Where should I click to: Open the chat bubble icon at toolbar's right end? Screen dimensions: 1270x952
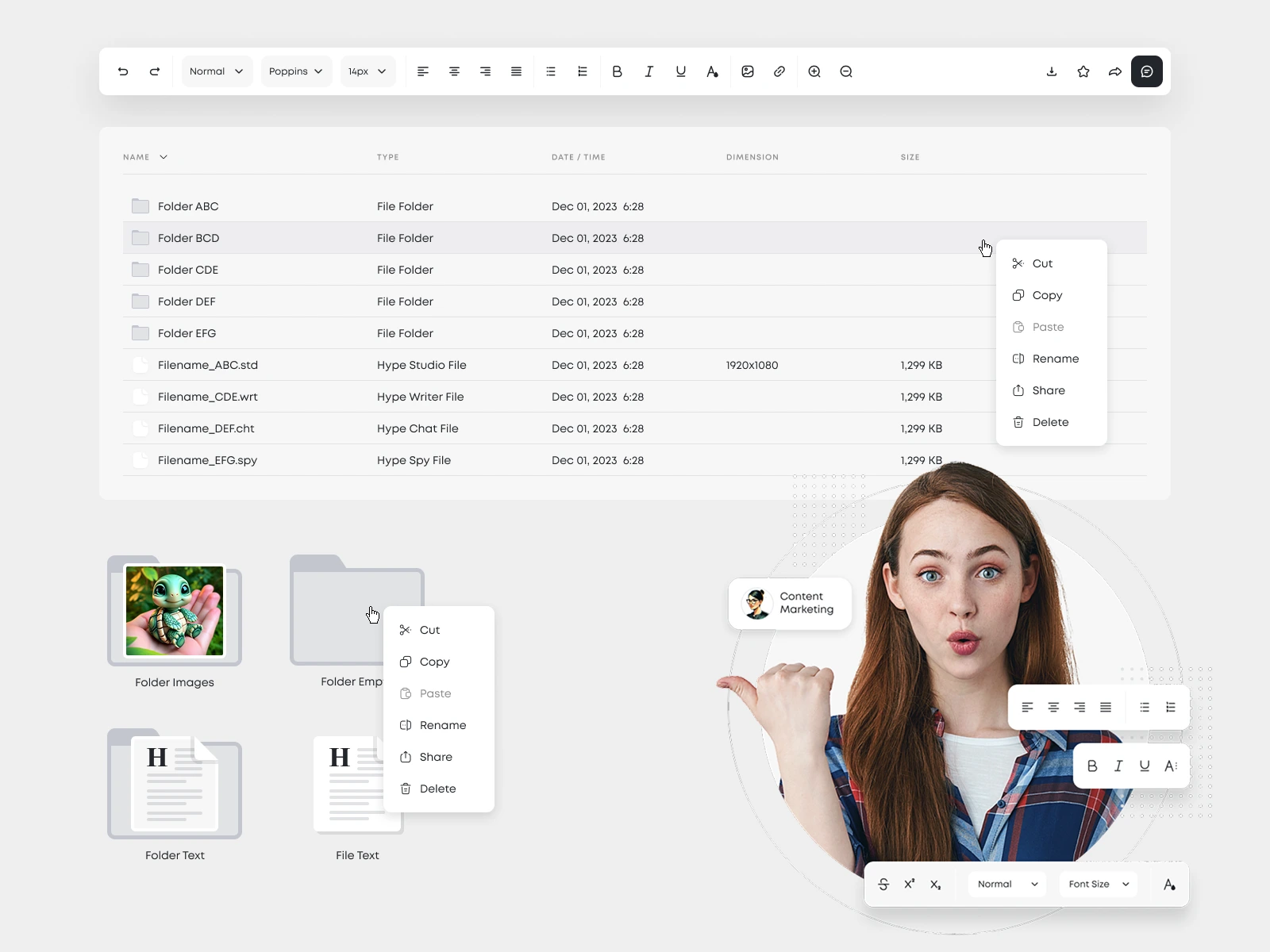[x=1146, y=71]
